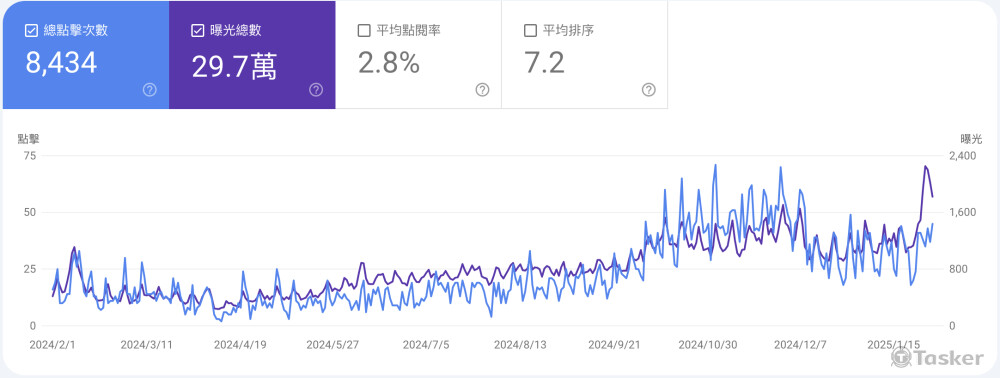This screenshot has height=378, width=1000.
Task: Open help icon in 平均點閱率 card
Action: click(x=482, y=90)
